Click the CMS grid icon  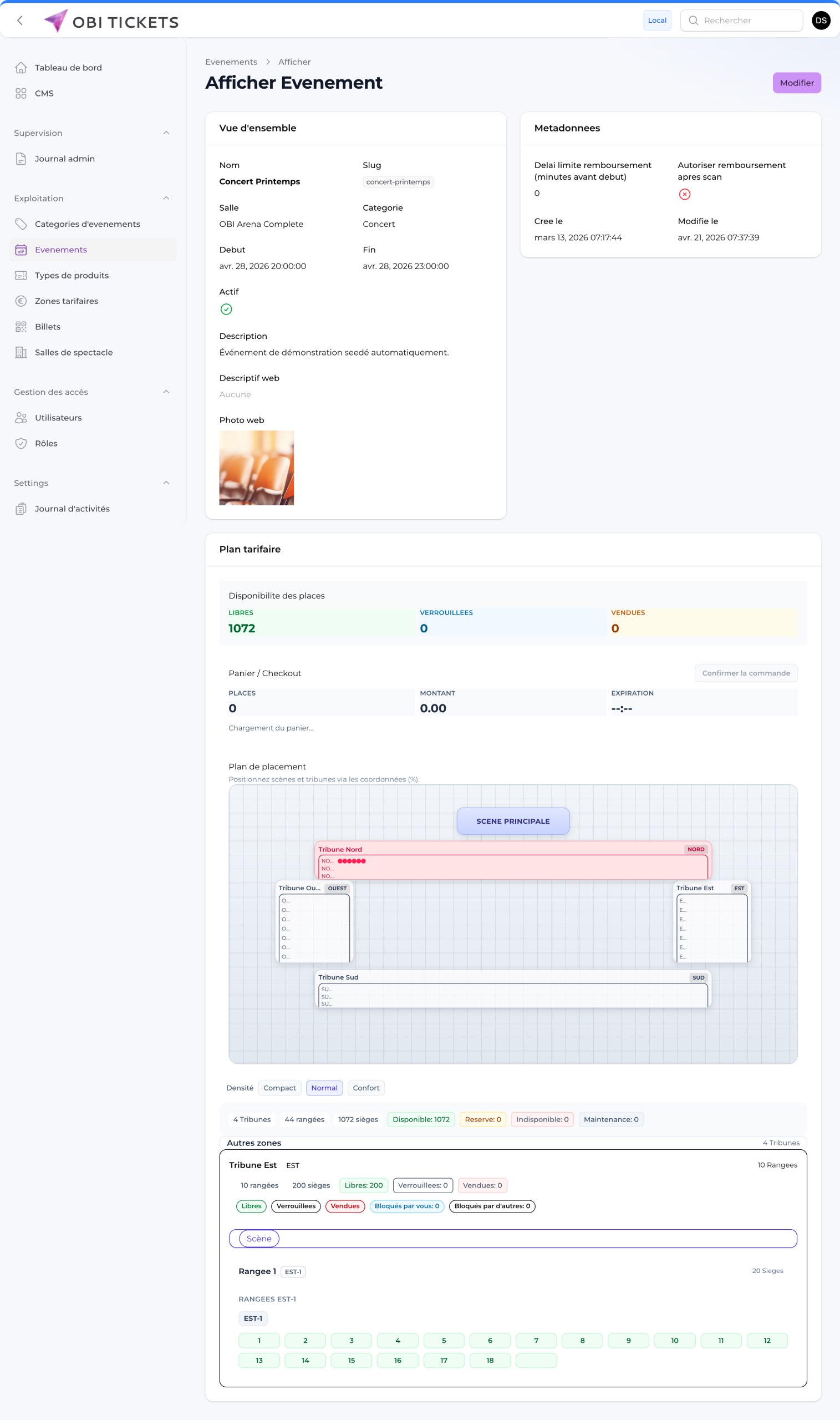[21, 93]
